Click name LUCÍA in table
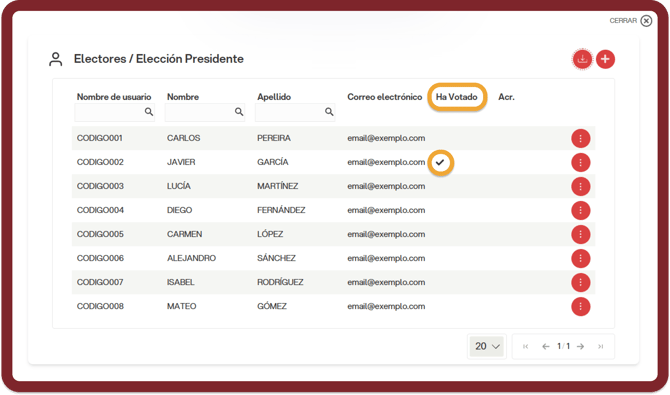The image size is (670, 395). (179, 186)
